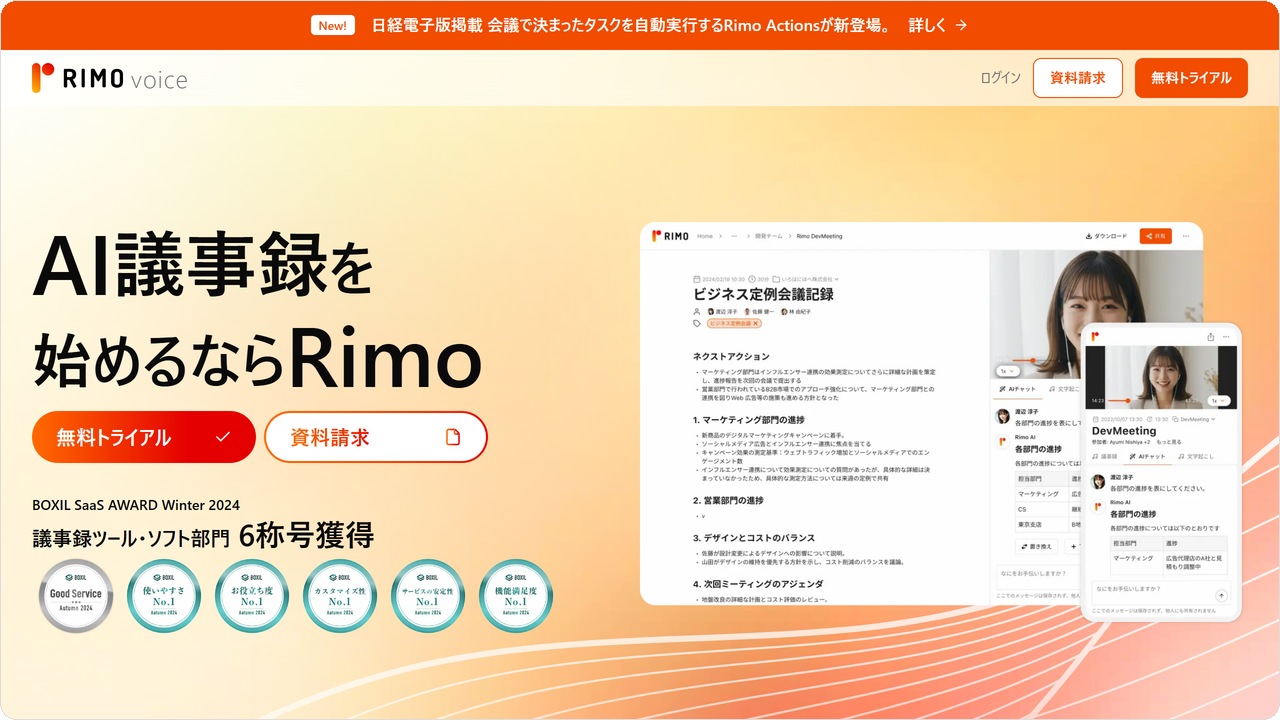This screenshot has width=1280, height=720.
Task: Click 無料トライアル in the top navigation bar
Action: click(1191, 78)
